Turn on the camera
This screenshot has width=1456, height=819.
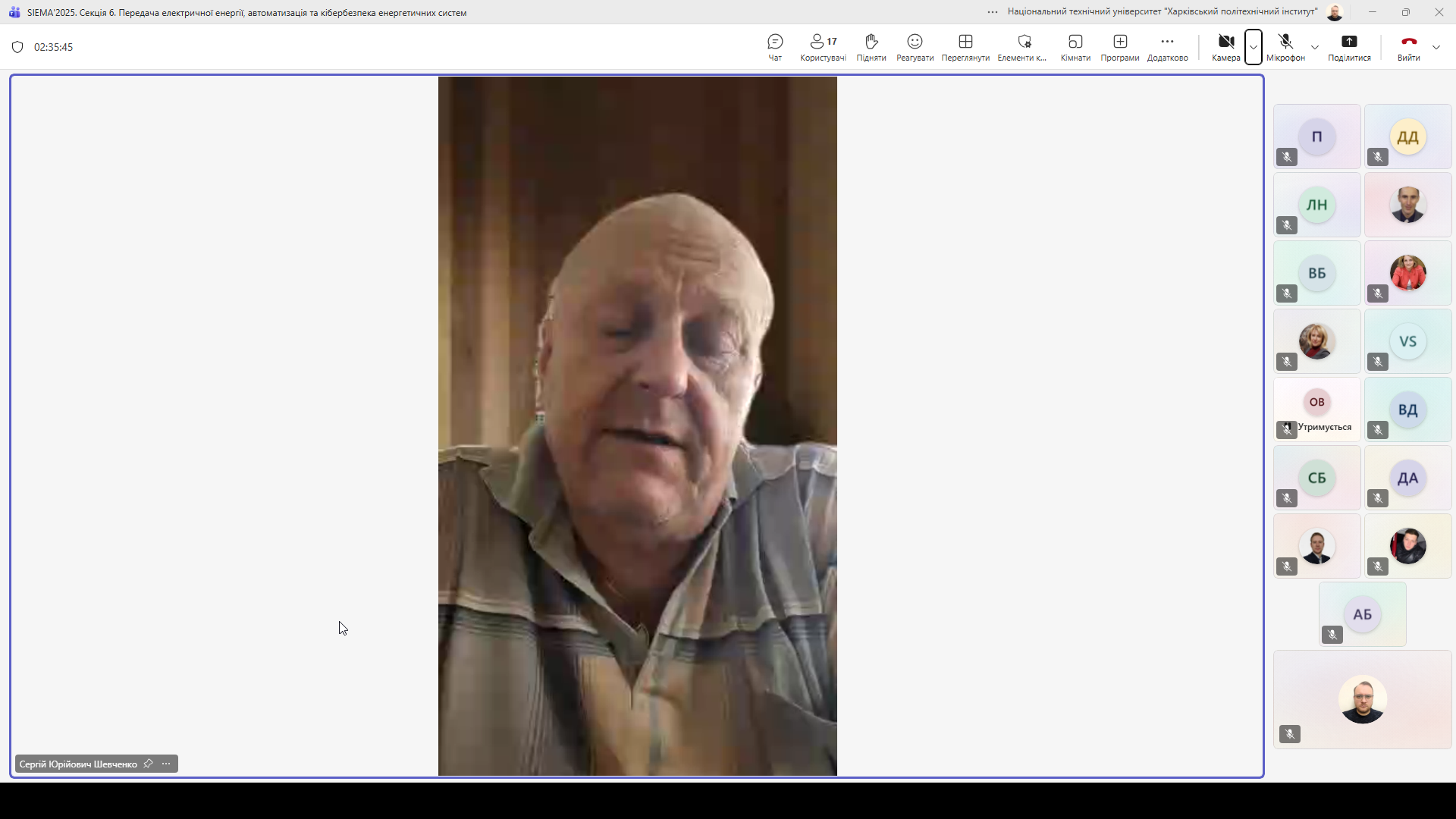[x=1224, y=46]
